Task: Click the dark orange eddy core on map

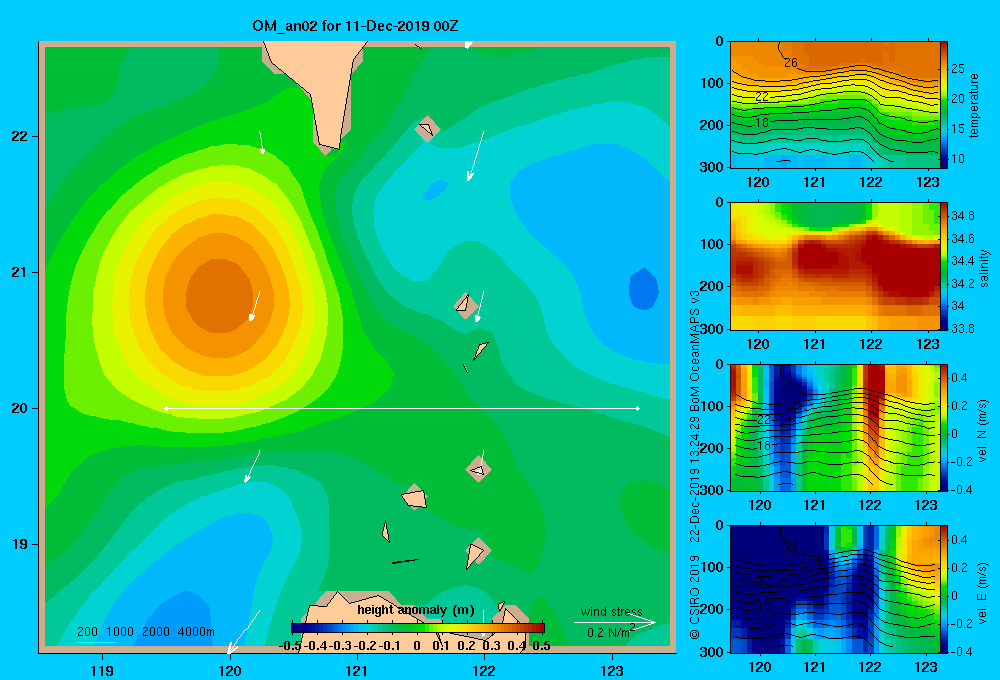Action: point(219,296)
